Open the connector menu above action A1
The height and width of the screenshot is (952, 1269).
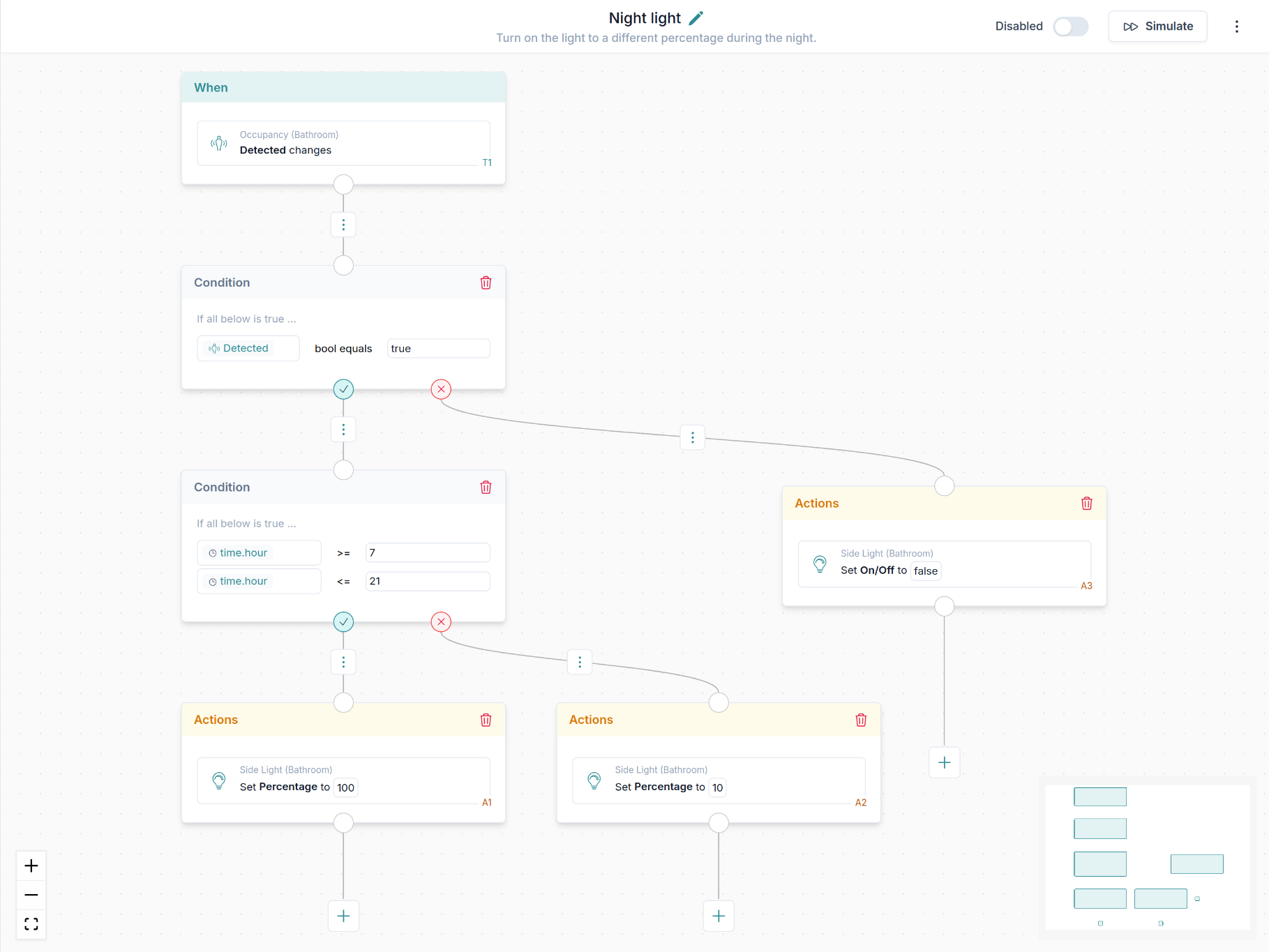343,662
